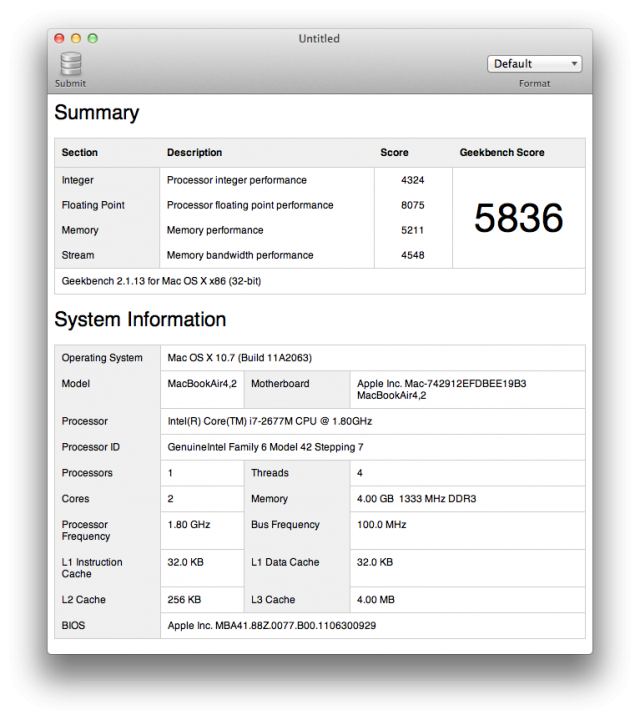Click 'Processor floating point performance' description
Viewport: 640px width, 721px height.
click(x=250, y=205)
